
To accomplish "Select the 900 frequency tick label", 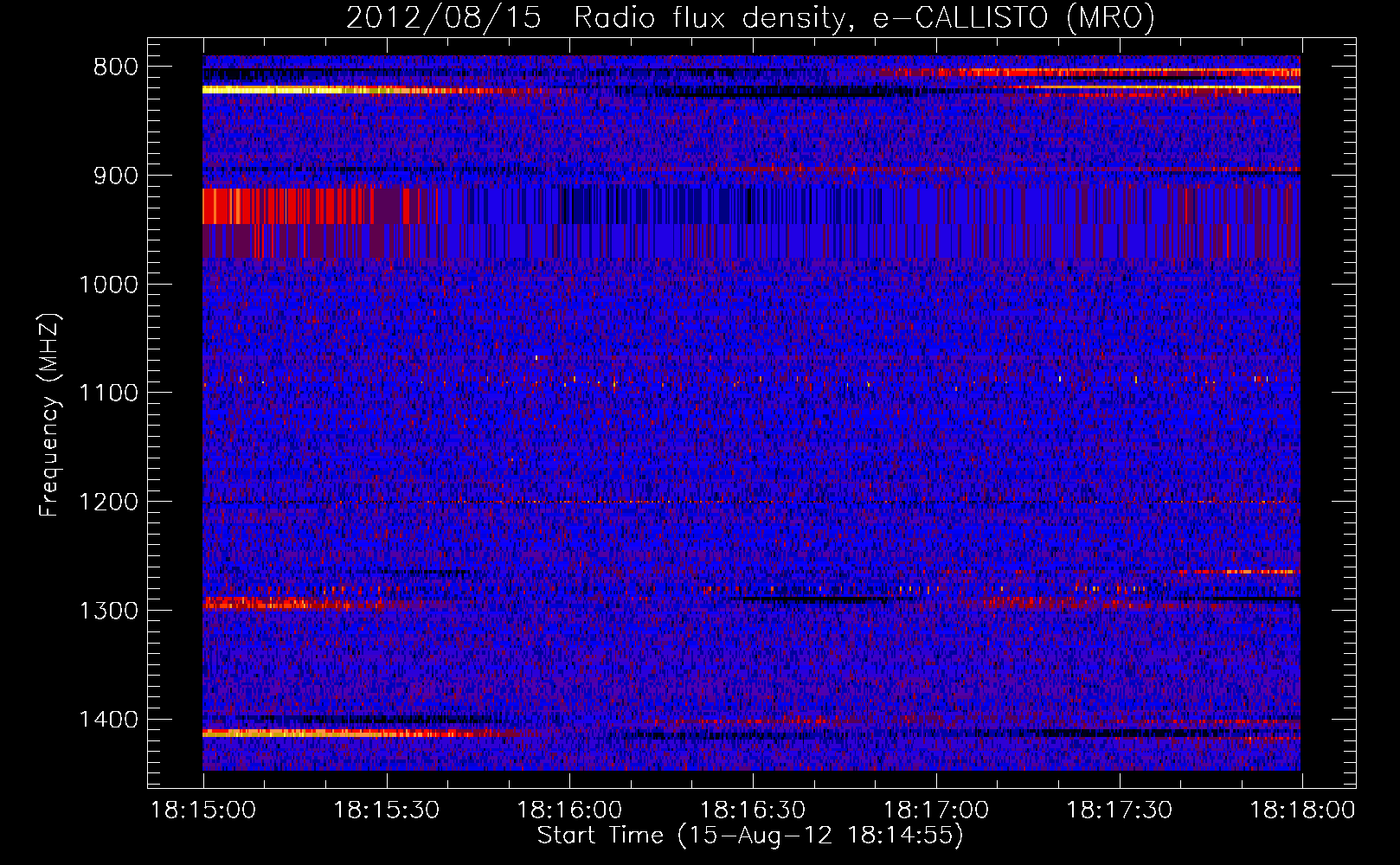I will coord(116,176).
